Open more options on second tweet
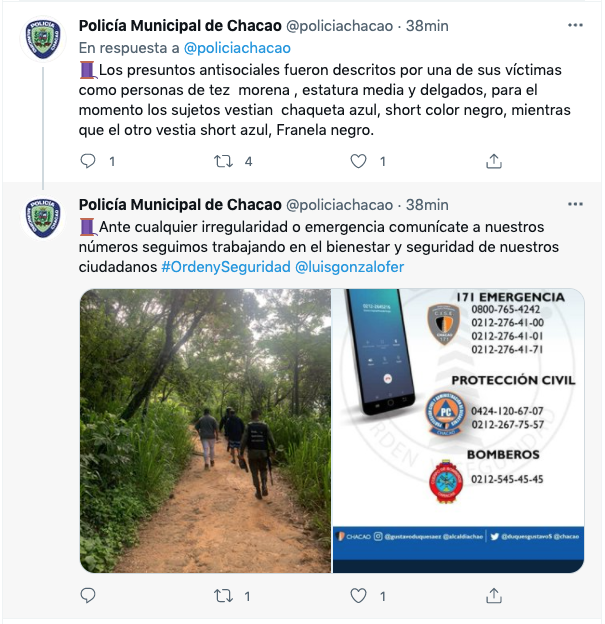 pyautogui.click(x=575, y=205)
